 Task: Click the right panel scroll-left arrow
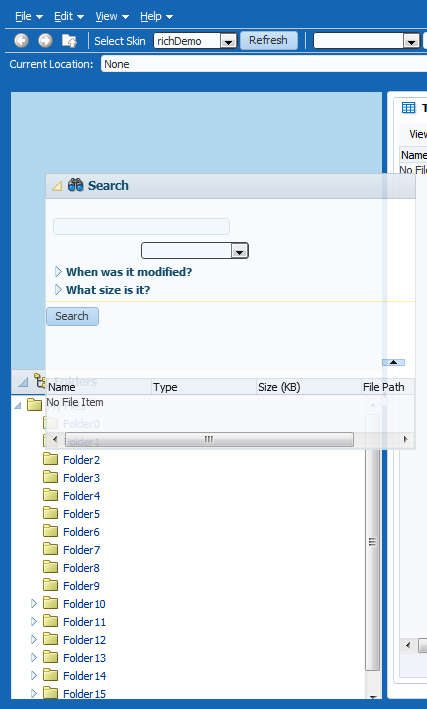pyautogui.click(x=408, y=645)
